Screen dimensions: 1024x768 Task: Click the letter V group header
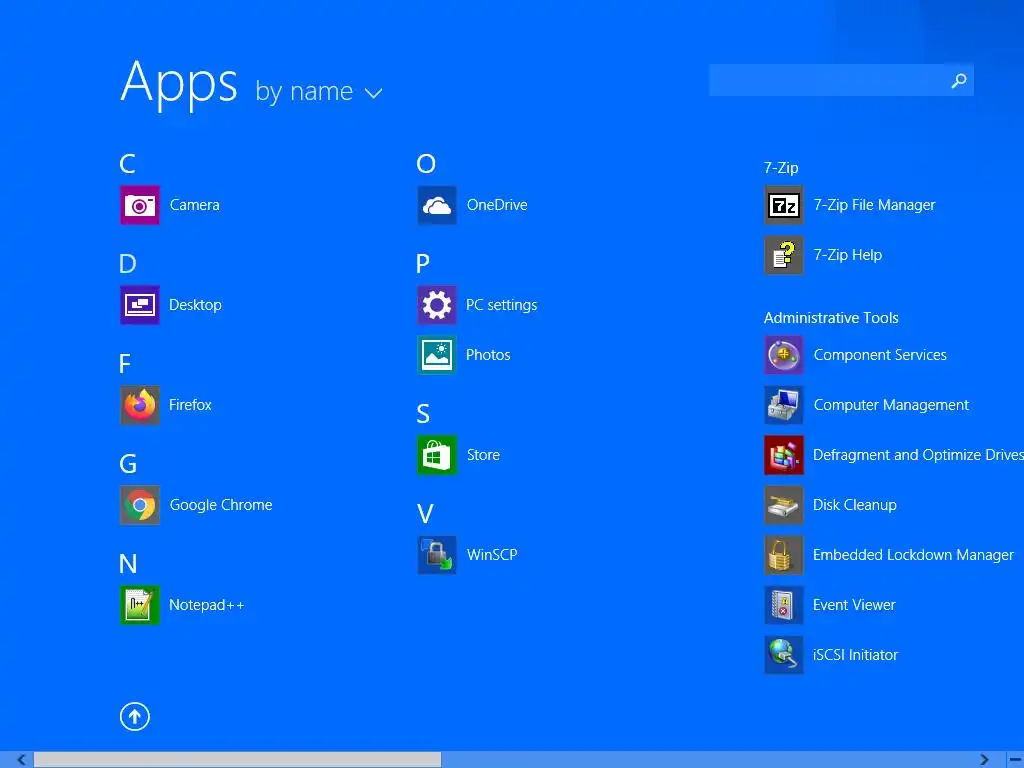click(425, 513)
